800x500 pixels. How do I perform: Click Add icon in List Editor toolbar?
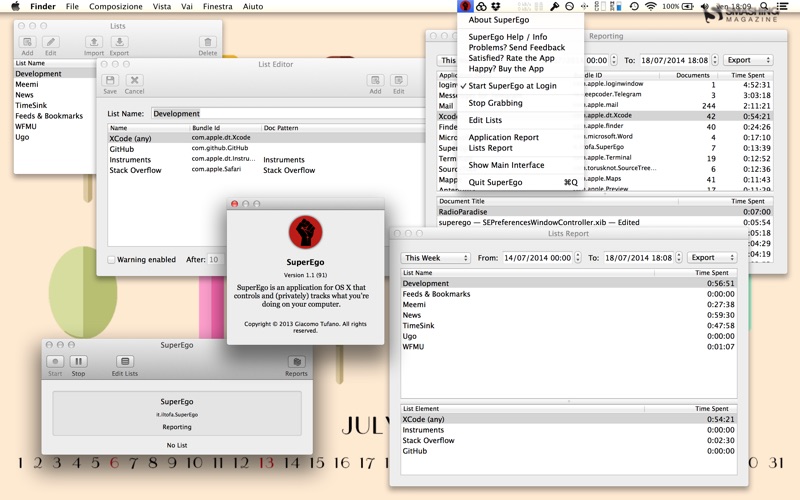click(375, 81)
